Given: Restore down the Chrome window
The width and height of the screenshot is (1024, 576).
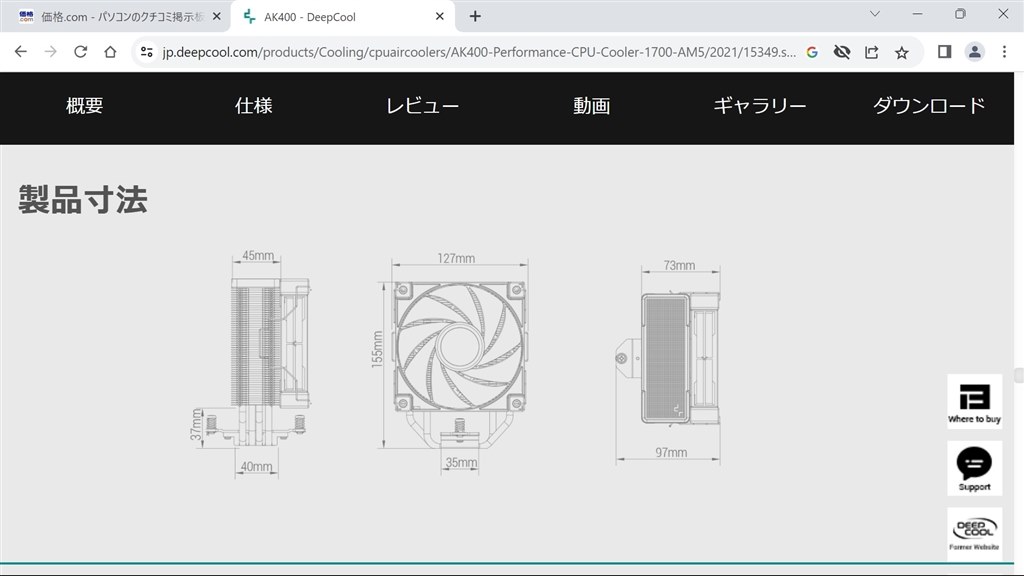Looking at the screenshot, I should tap(960, 14).
